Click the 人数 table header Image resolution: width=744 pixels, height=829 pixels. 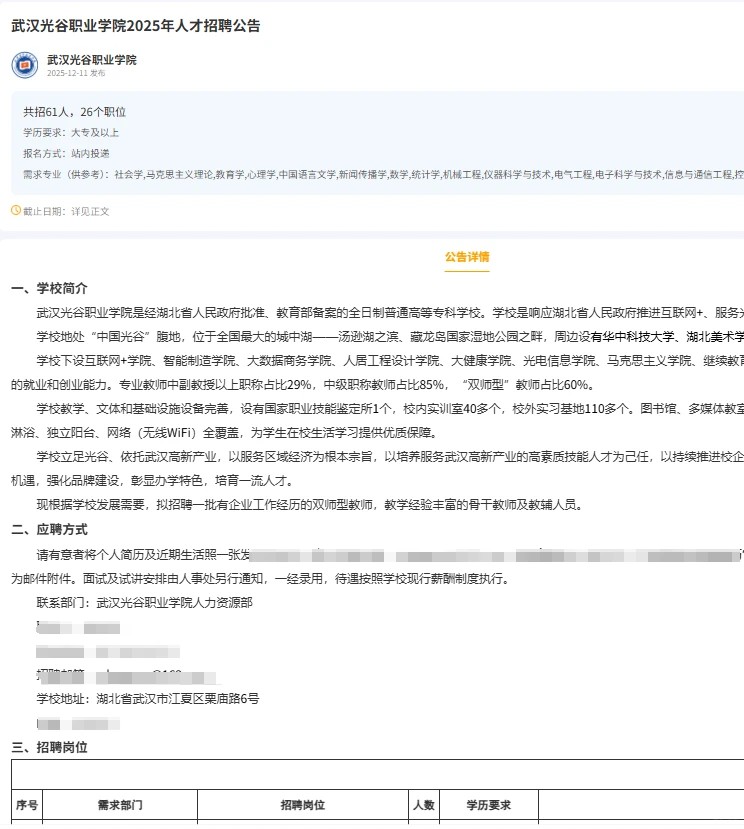point(424,805)
